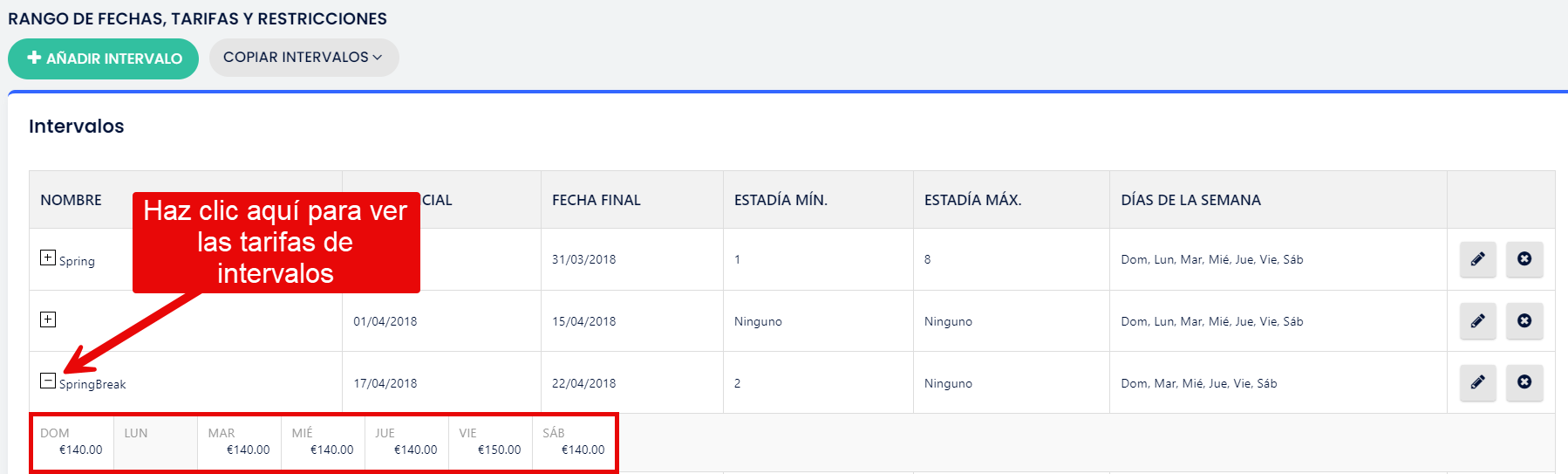Expand the unnamed interval starting 01/04/2018
This screenshot has width=1568, height=474.
(x=48, y=319)
